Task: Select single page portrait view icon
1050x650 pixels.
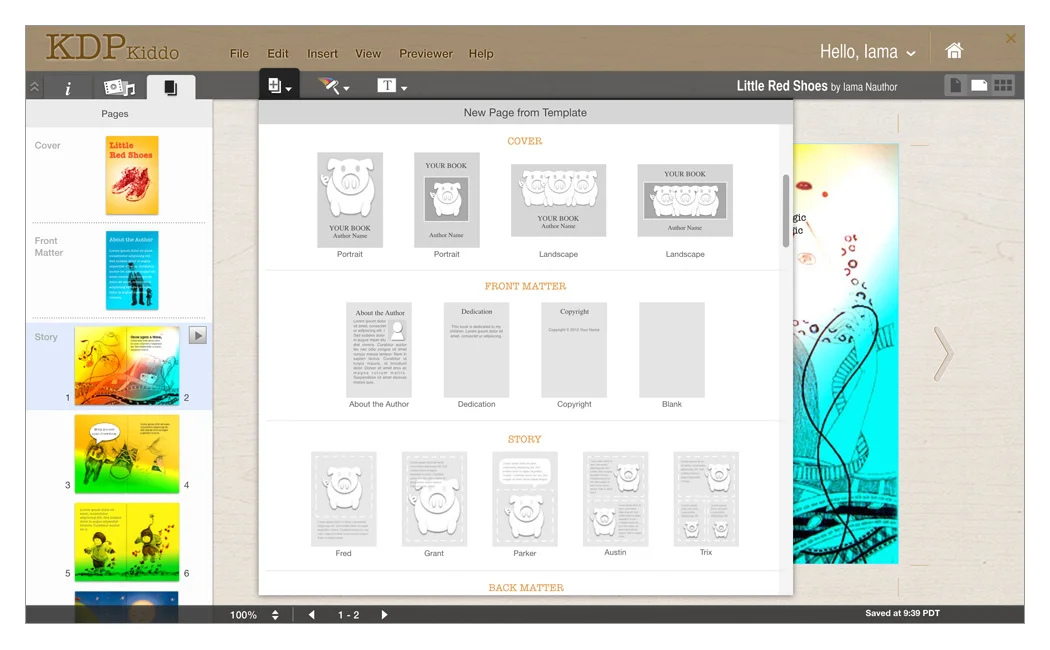Action: pos(956,86)
